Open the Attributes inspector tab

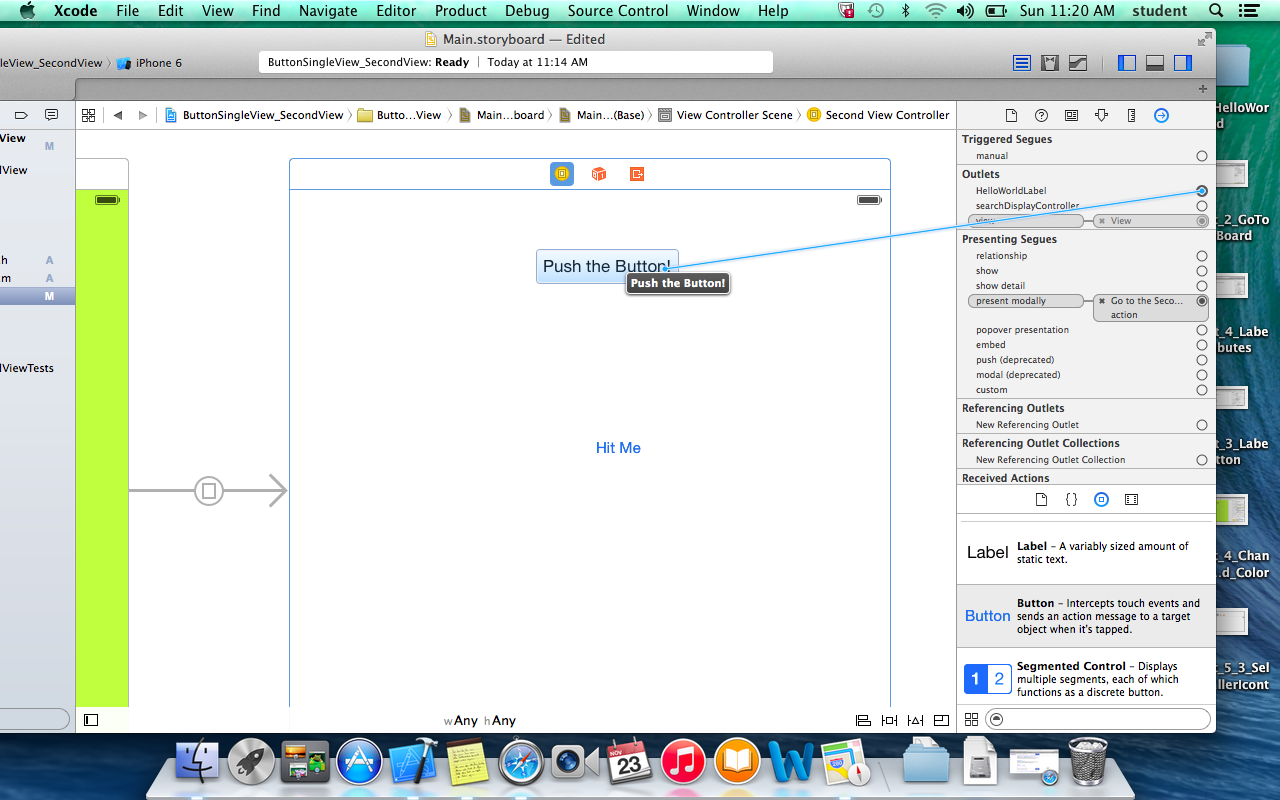pos(1101,115)
